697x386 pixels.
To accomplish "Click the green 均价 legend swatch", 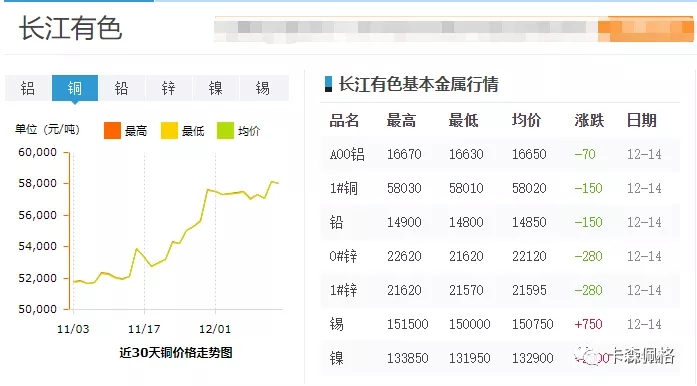I will pyautogui.click(x=225, y=131).
